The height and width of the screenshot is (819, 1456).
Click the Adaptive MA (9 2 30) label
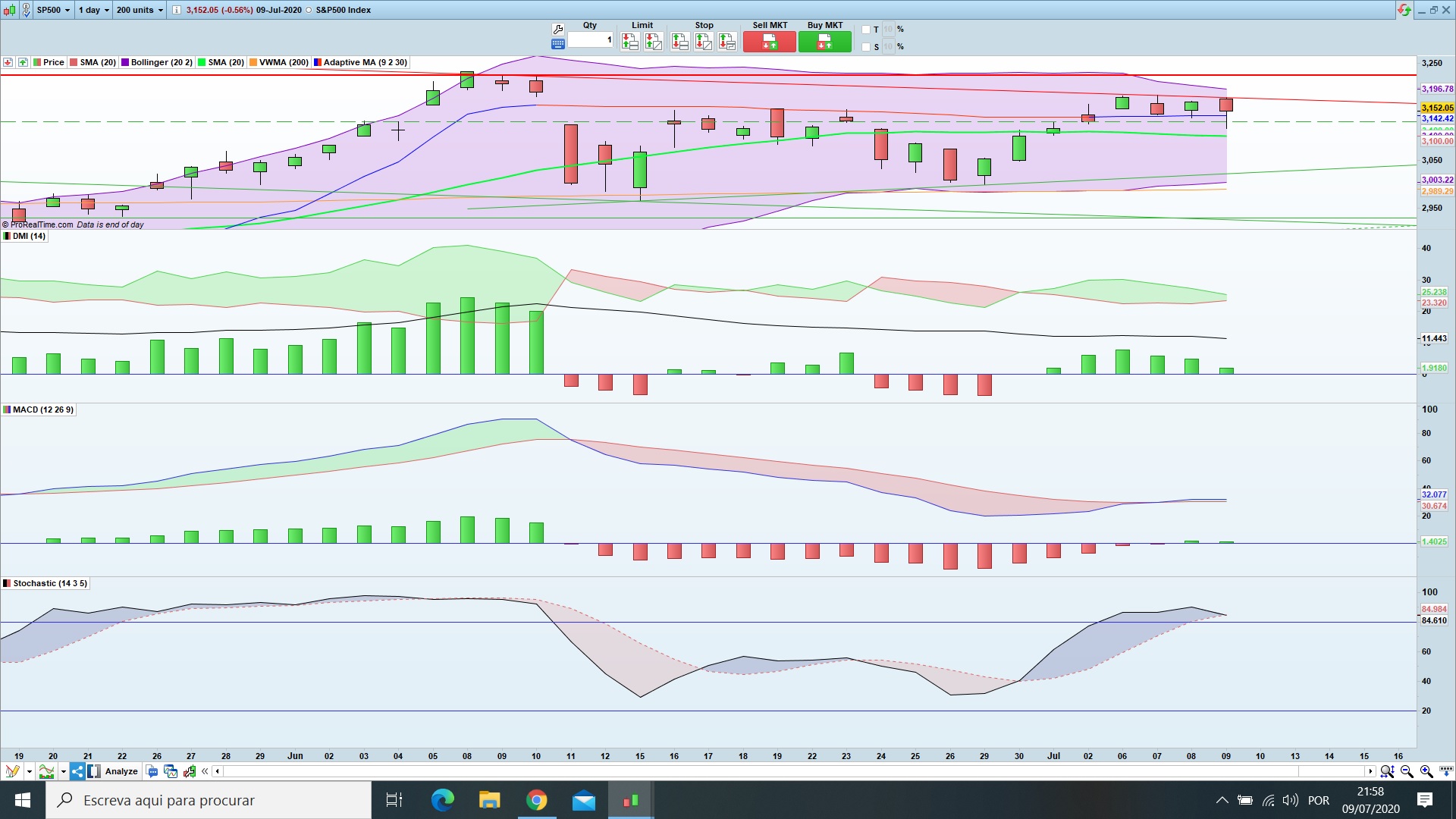[x=365, y=62]
